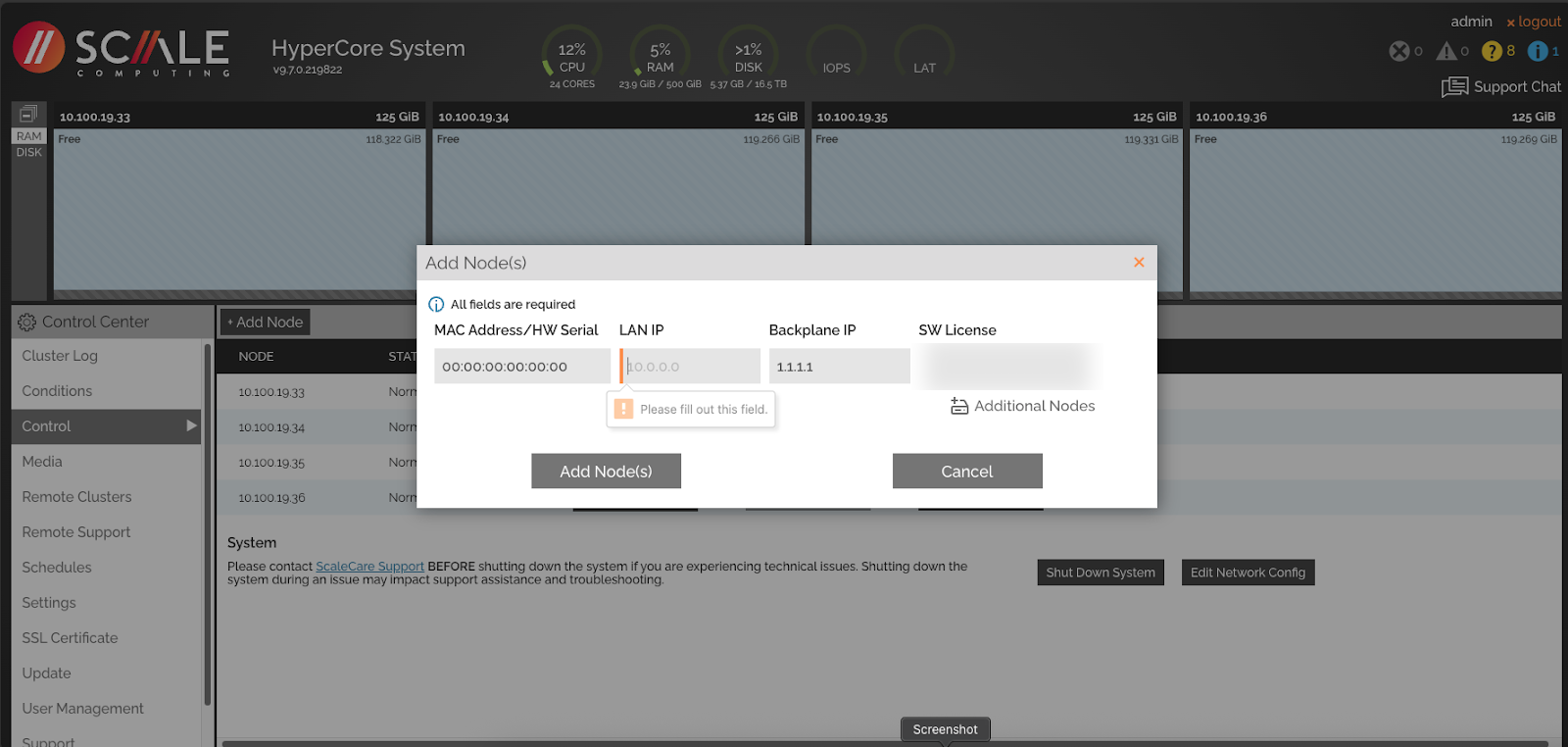Screen dimensions: 1568x747
Task: Open Remote Support section
Action: click(76, 532)
